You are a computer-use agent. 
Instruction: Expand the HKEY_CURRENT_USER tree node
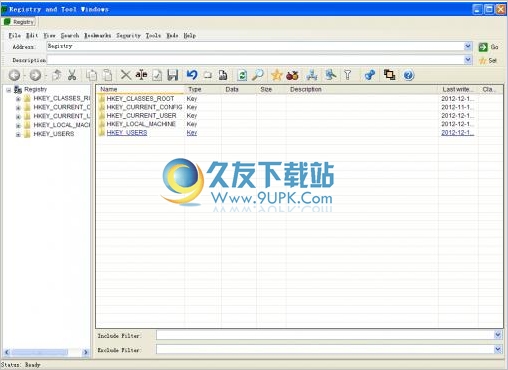tap(18, 117)
